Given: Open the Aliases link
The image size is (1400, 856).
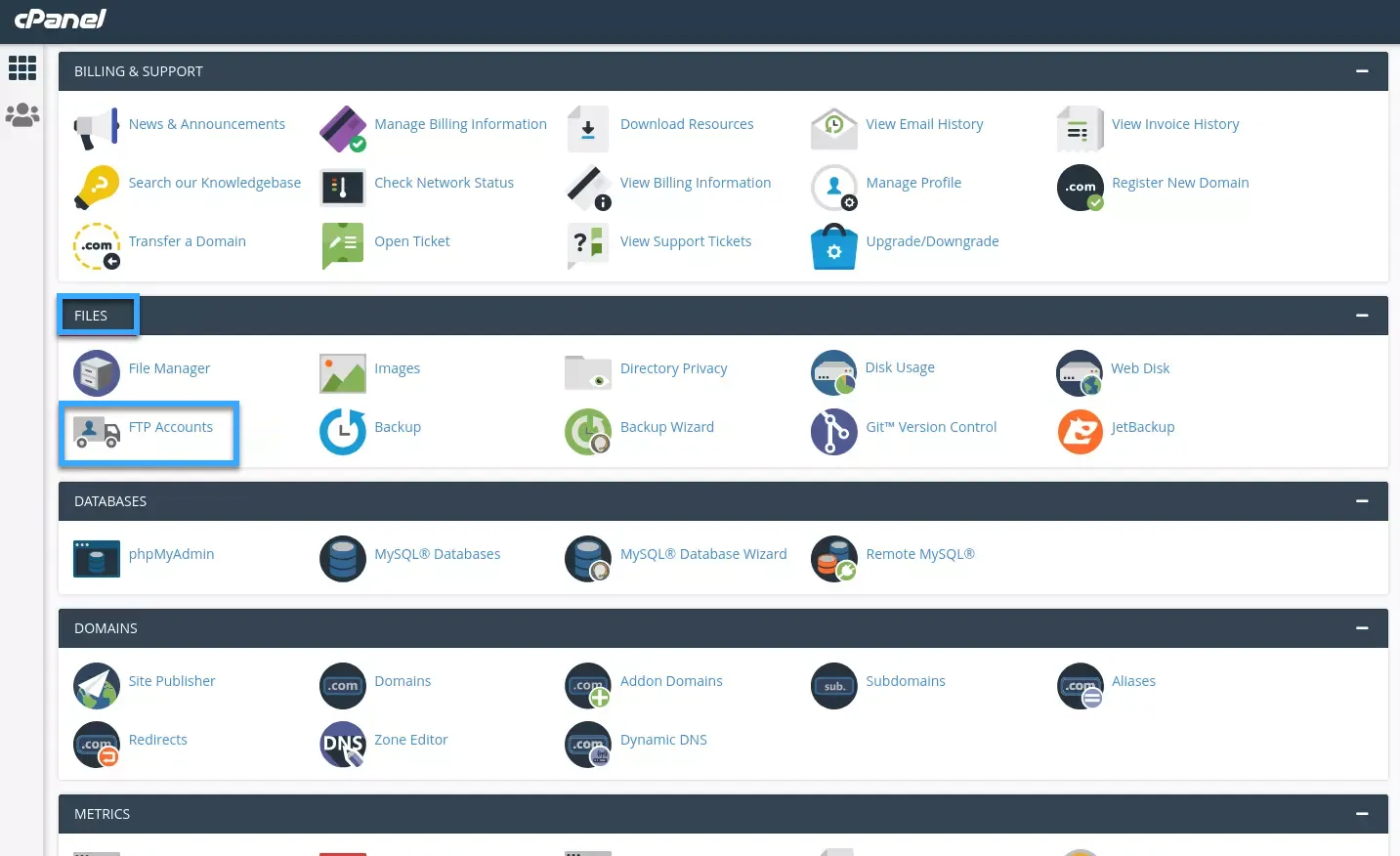Looking at the screenshot, I should (1133, 681).
